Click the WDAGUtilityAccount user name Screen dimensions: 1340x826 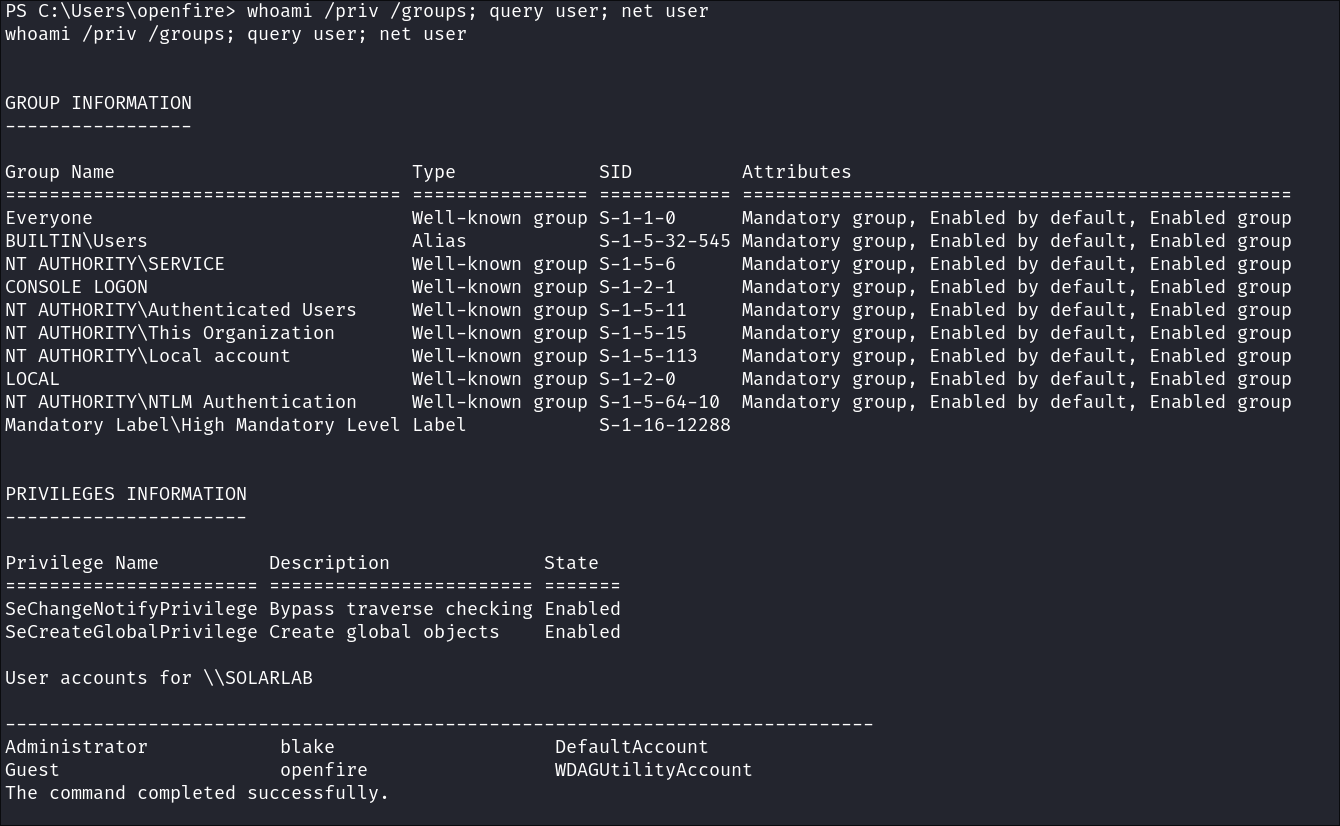(x=653, y=770)
